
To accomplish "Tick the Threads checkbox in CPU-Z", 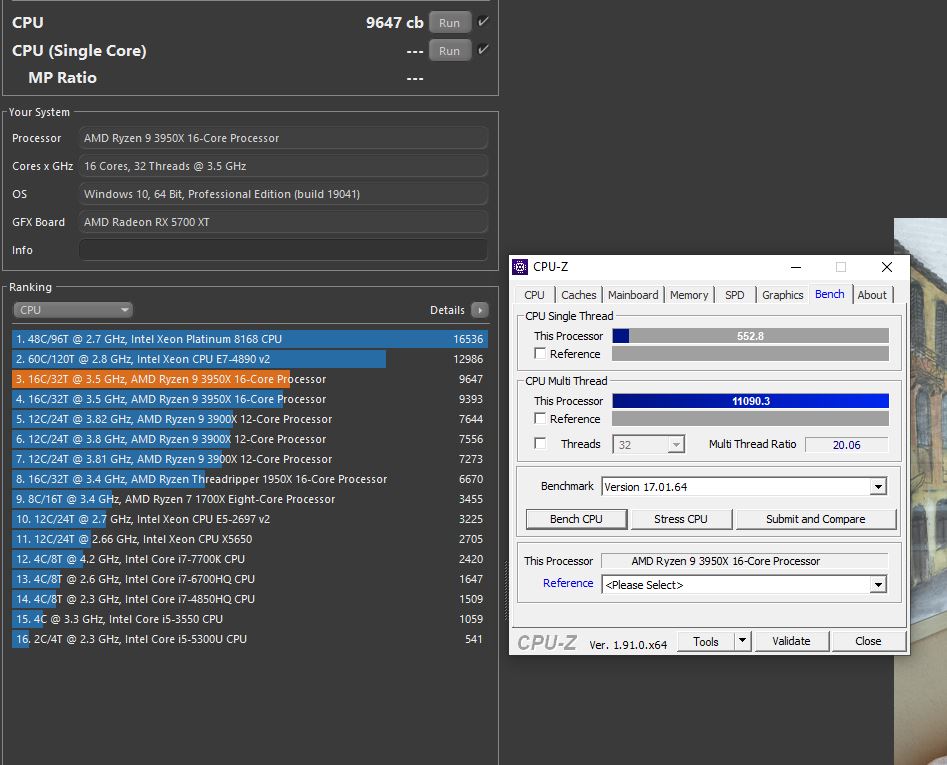I will 541,444.
